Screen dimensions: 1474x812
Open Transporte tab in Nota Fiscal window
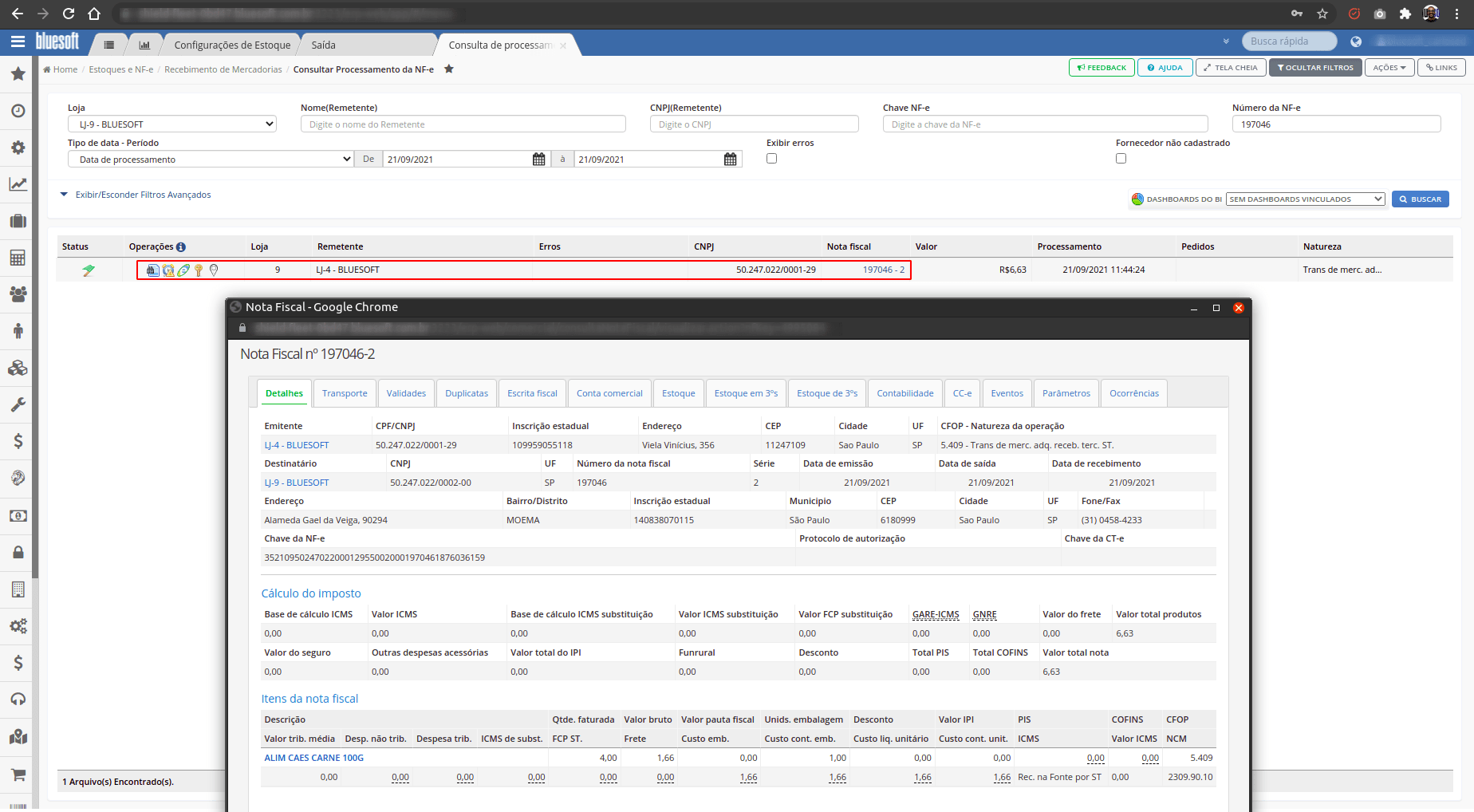345,393
